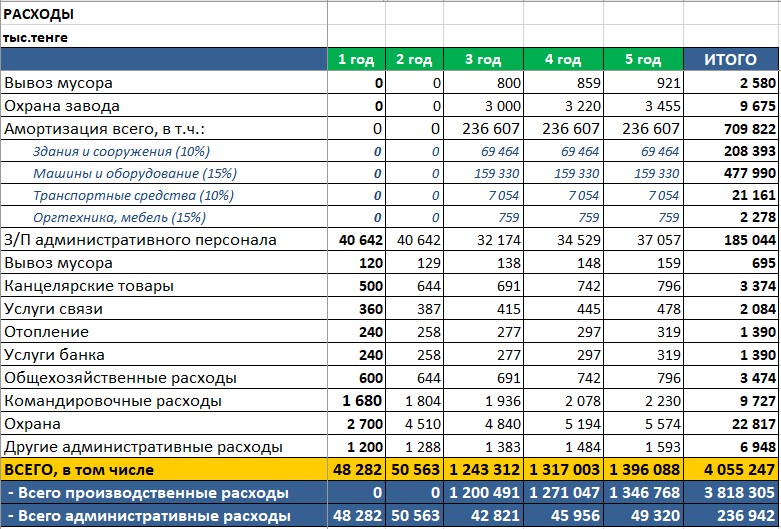Click 'Оргтехника, мебель (15%)' cell
The height and width of the screenshot is (529, 781).
[x=112, y=219]
